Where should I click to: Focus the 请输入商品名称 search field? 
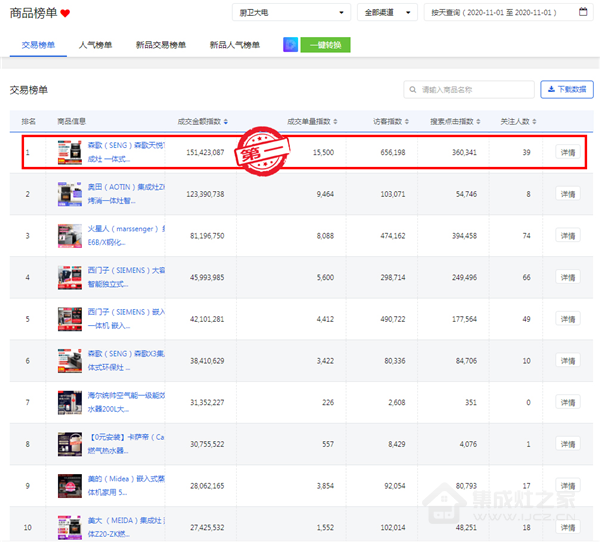click(469, 90)
